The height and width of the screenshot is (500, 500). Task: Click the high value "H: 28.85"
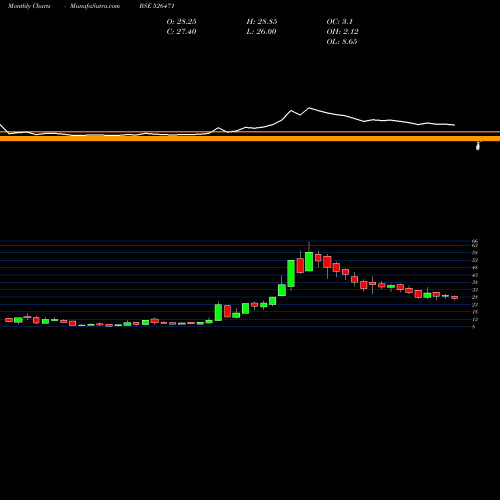[262, 22]
